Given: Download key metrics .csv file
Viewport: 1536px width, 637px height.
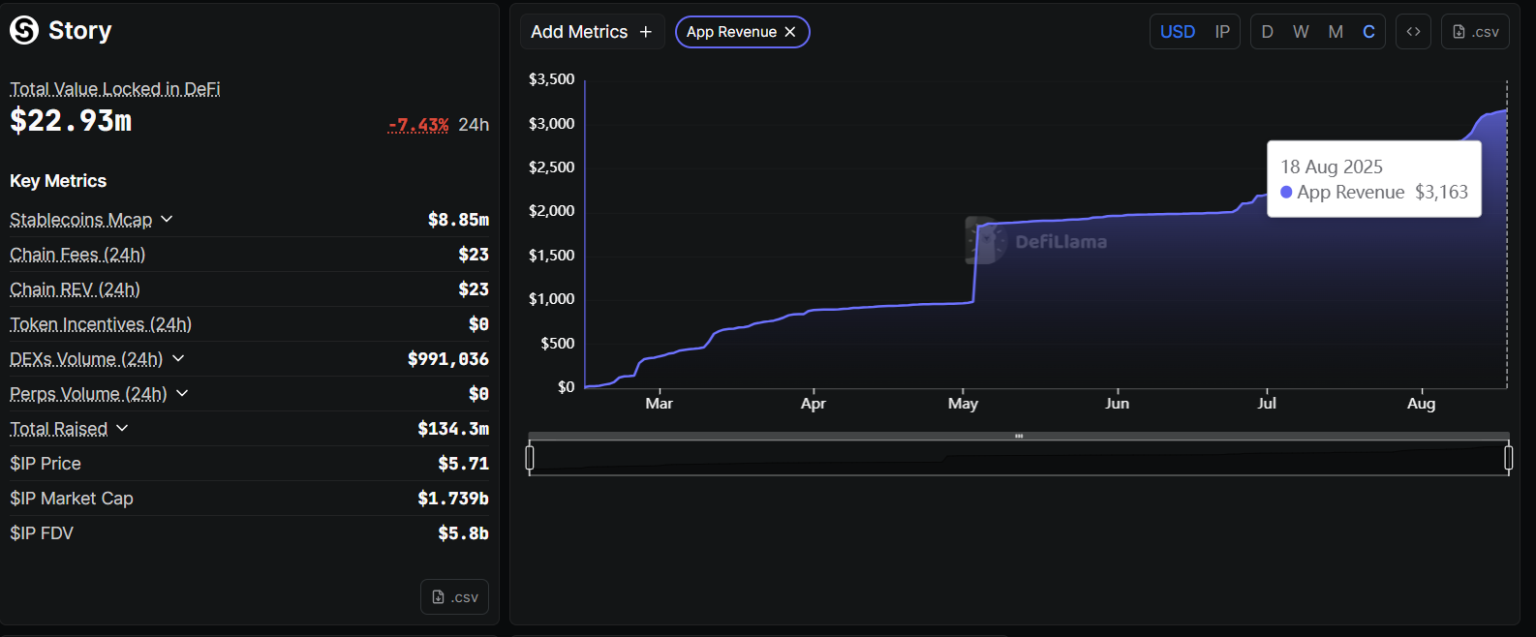Looking at the screenshot, I should (x=455, y=597).
